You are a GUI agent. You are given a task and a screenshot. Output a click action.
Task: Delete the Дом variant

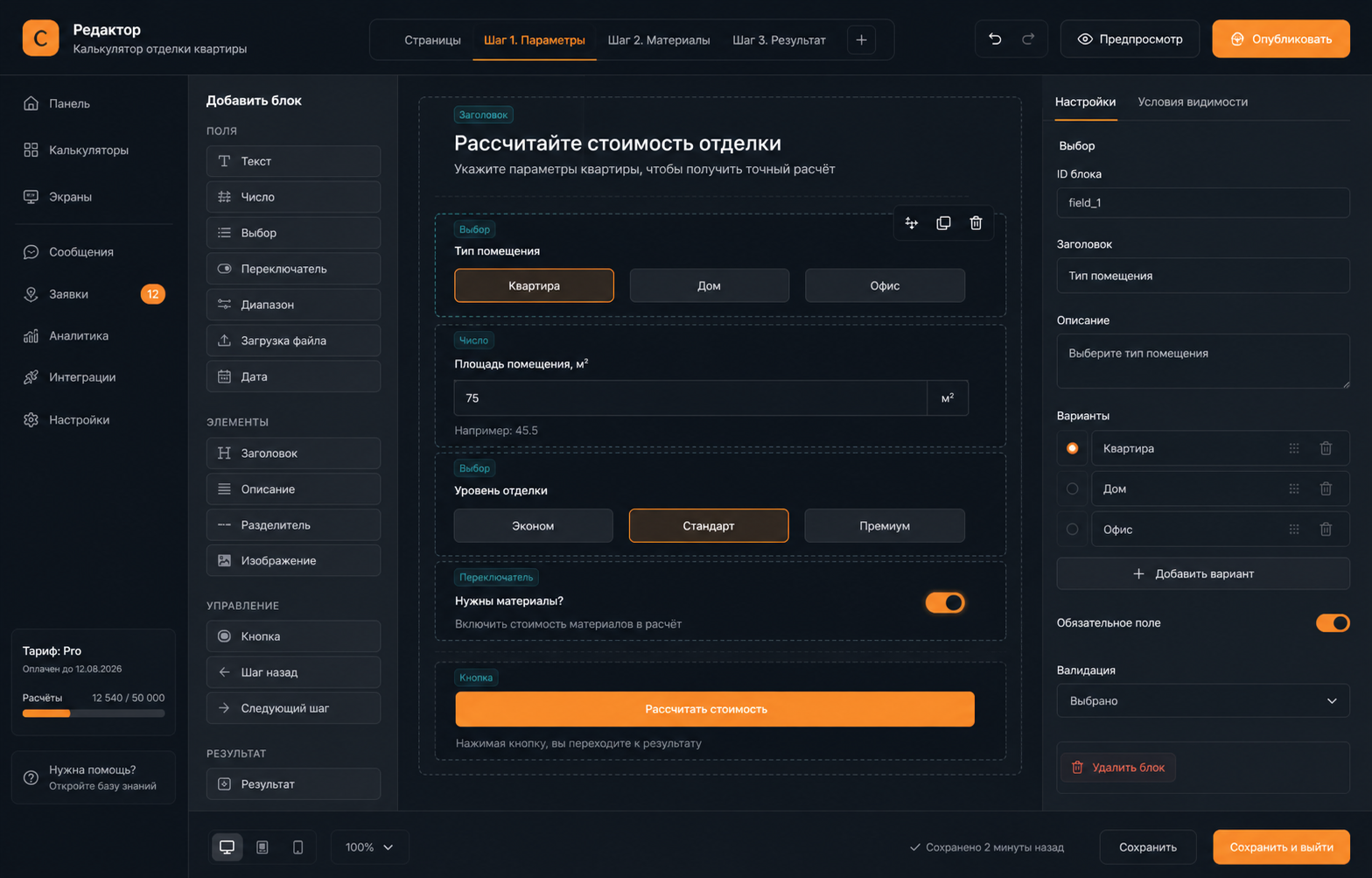[x=1326, y=488]
